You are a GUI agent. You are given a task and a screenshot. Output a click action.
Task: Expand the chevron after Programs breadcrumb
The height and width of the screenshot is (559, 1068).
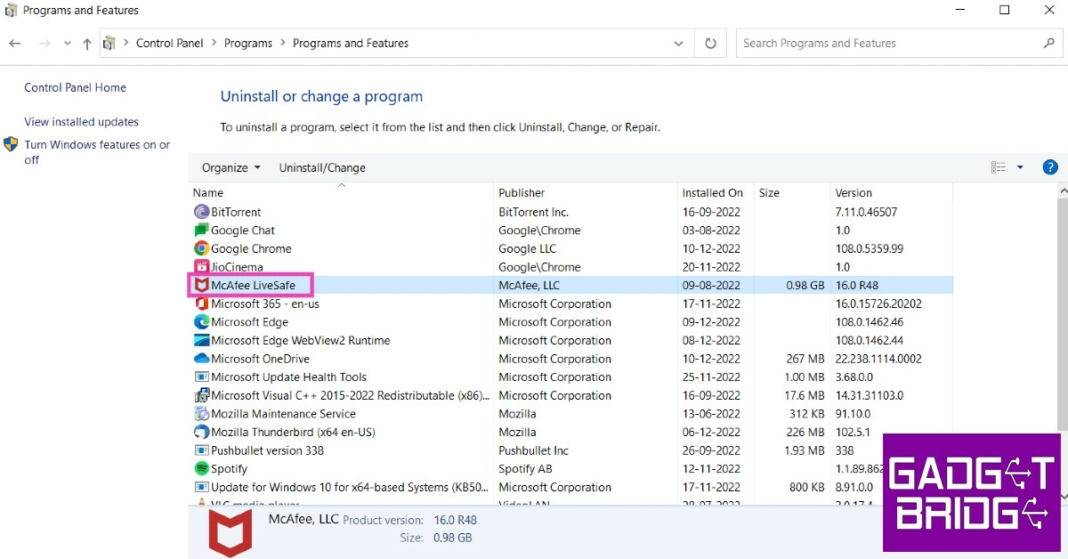(x=283, y=43)
